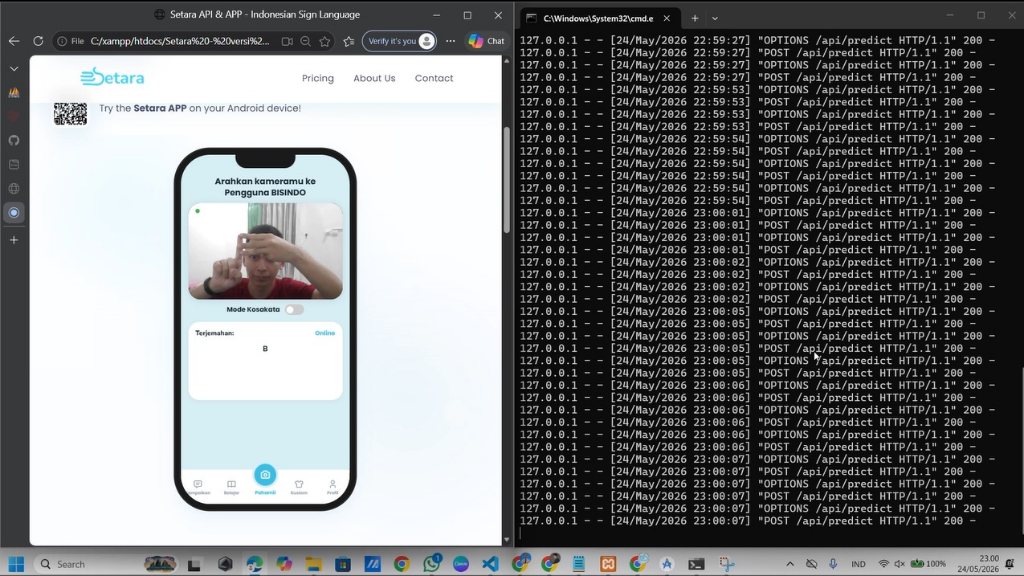Open browser Settings and more menu
Viewport: 1024px width, 576px height.
pyautogui.click(x=451, y=41)
